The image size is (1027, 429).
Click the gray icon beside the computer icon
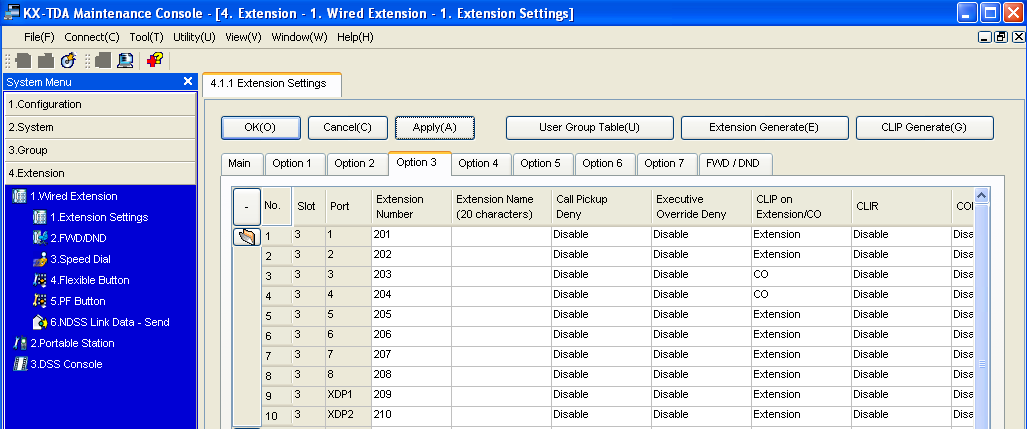tap(103, 60)
